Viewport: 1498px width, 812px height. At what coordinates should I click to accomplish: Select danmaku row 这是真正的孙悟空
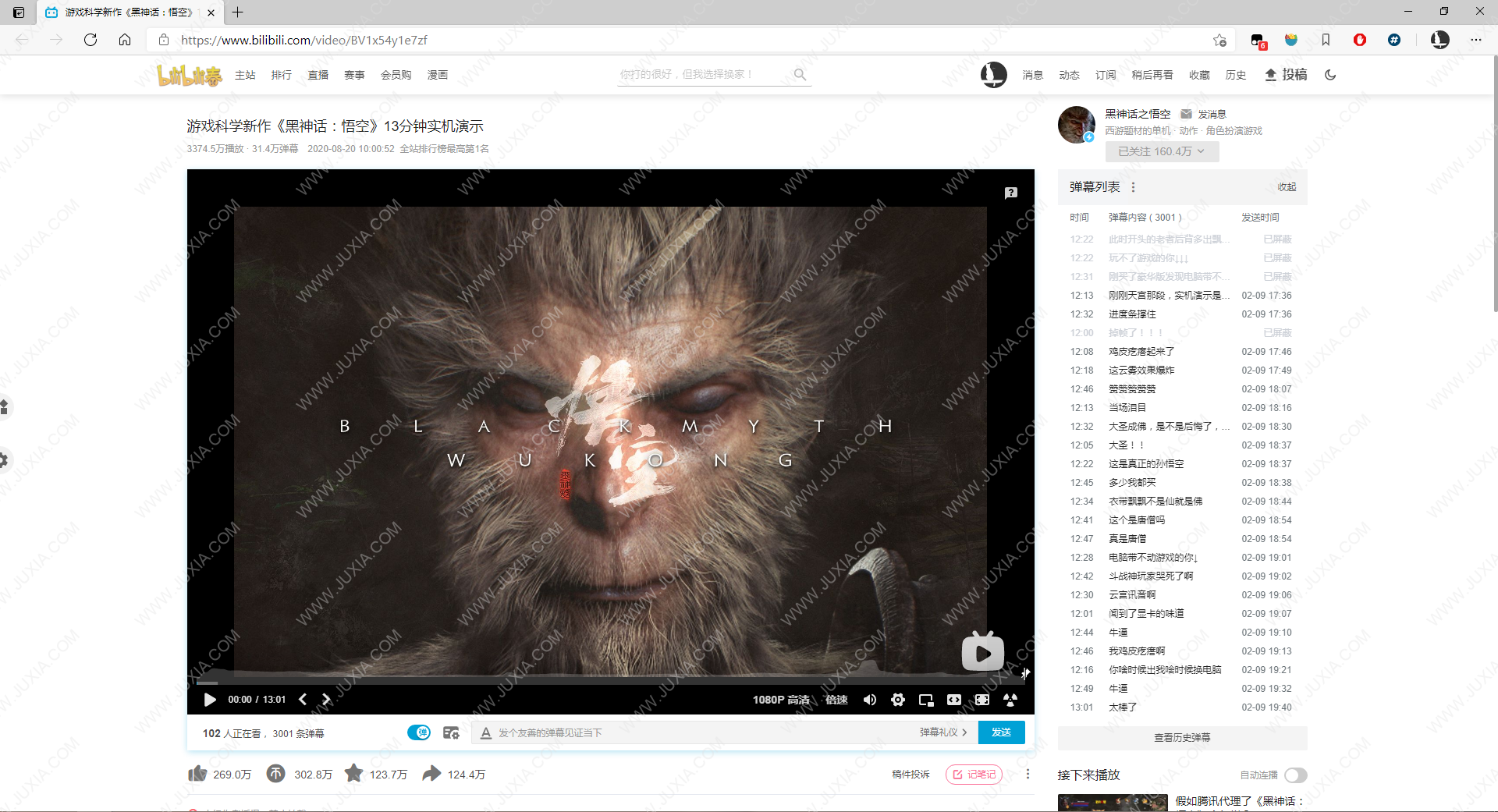click(1182, 464)
